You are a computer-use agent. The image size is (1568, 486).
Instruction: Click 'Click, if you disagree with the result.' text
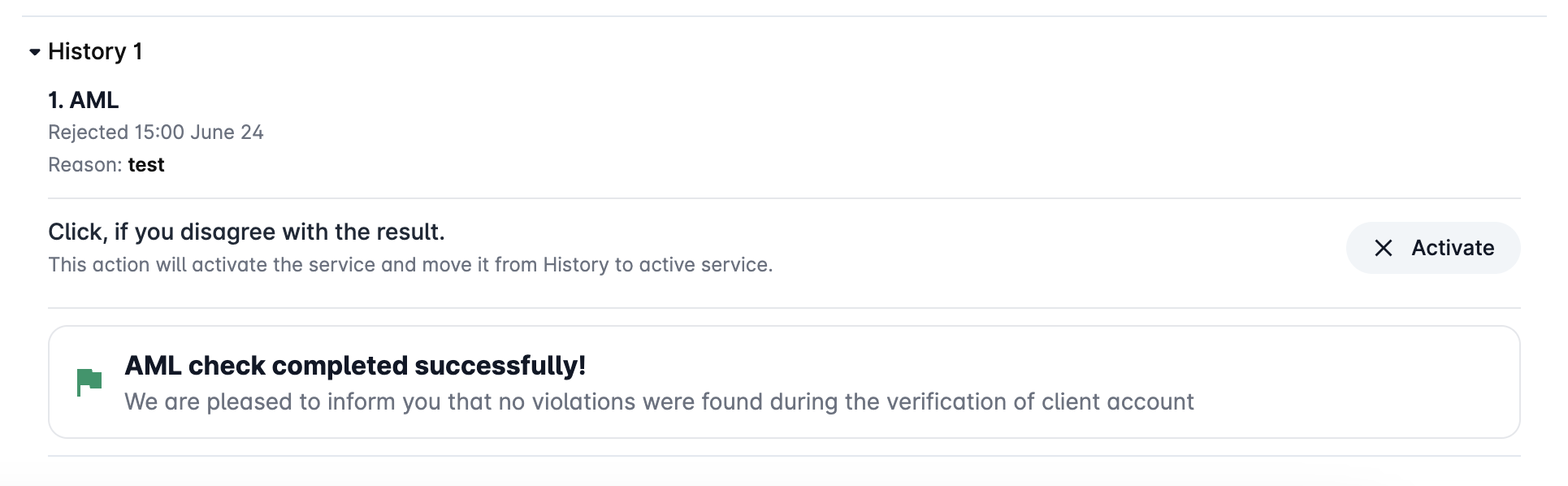tap(246, 232)
